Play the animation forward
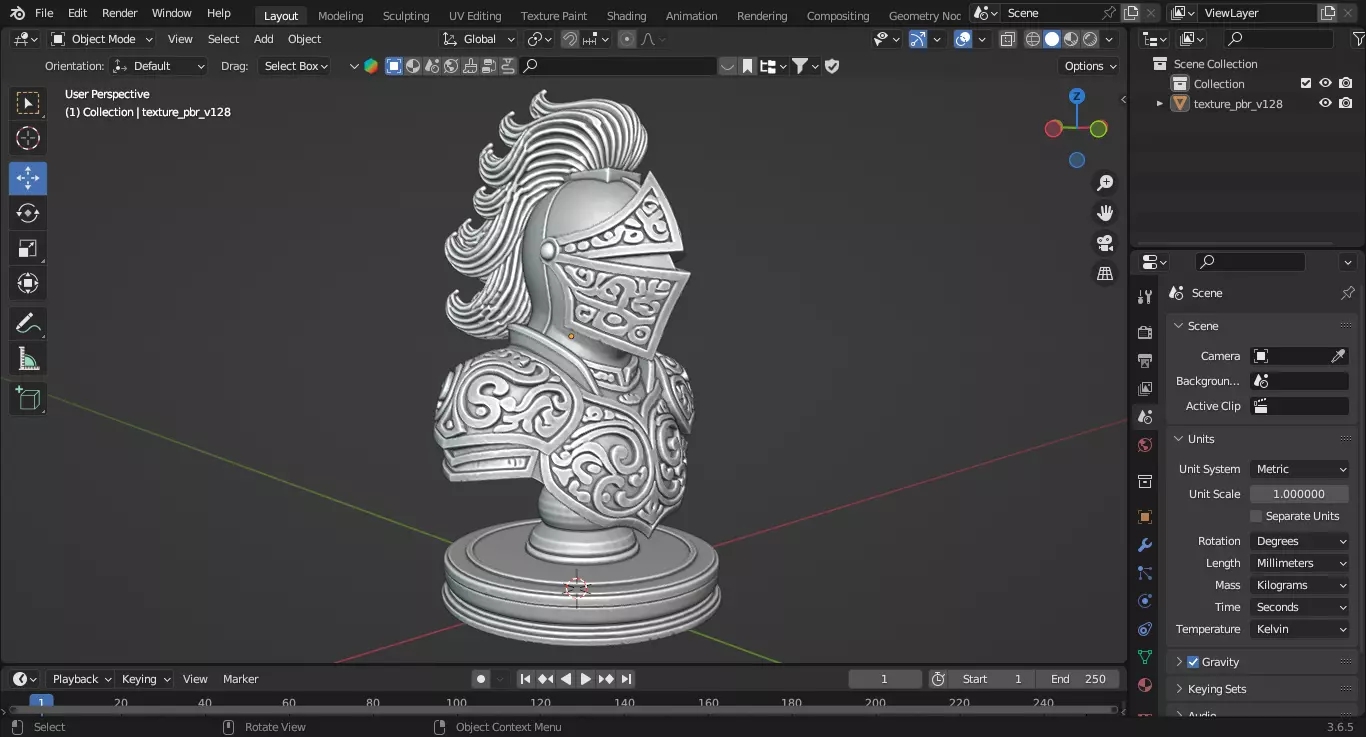Screen dimensions: 1366x737 586,679
